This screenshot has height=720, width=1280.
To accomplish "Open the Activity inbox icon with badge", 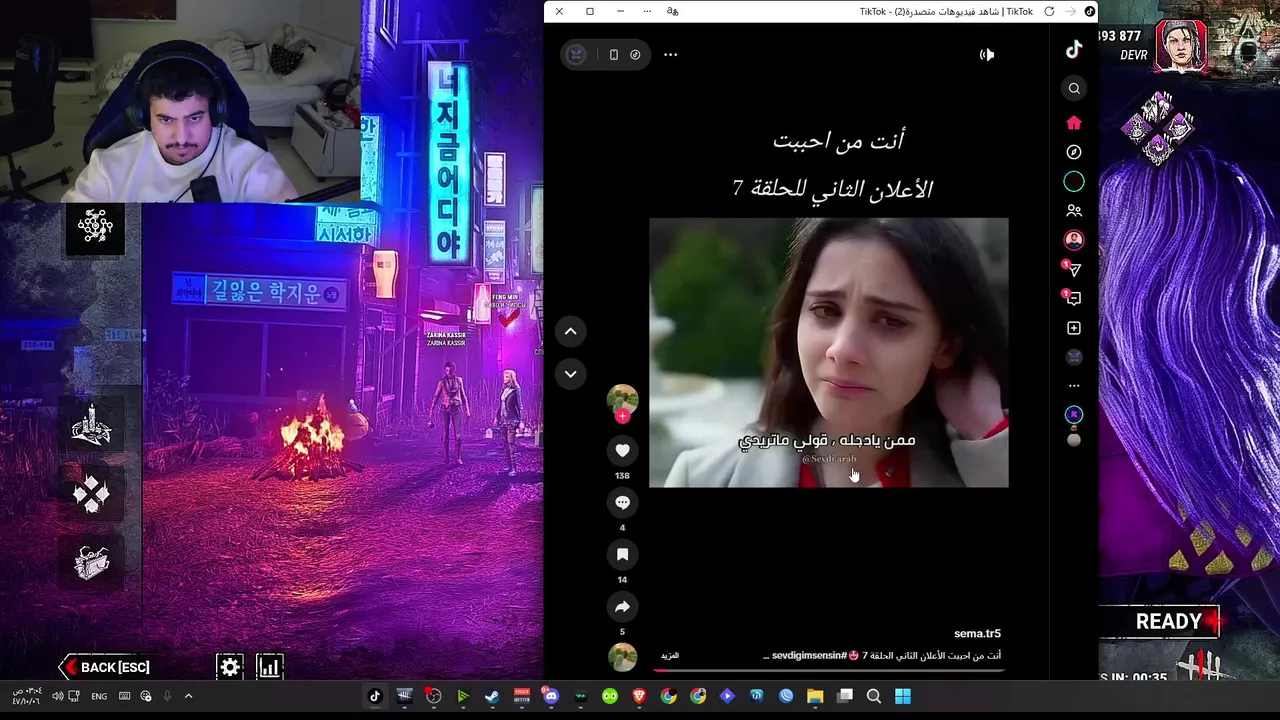I will pyautogui.click(x=1073, y=298).
